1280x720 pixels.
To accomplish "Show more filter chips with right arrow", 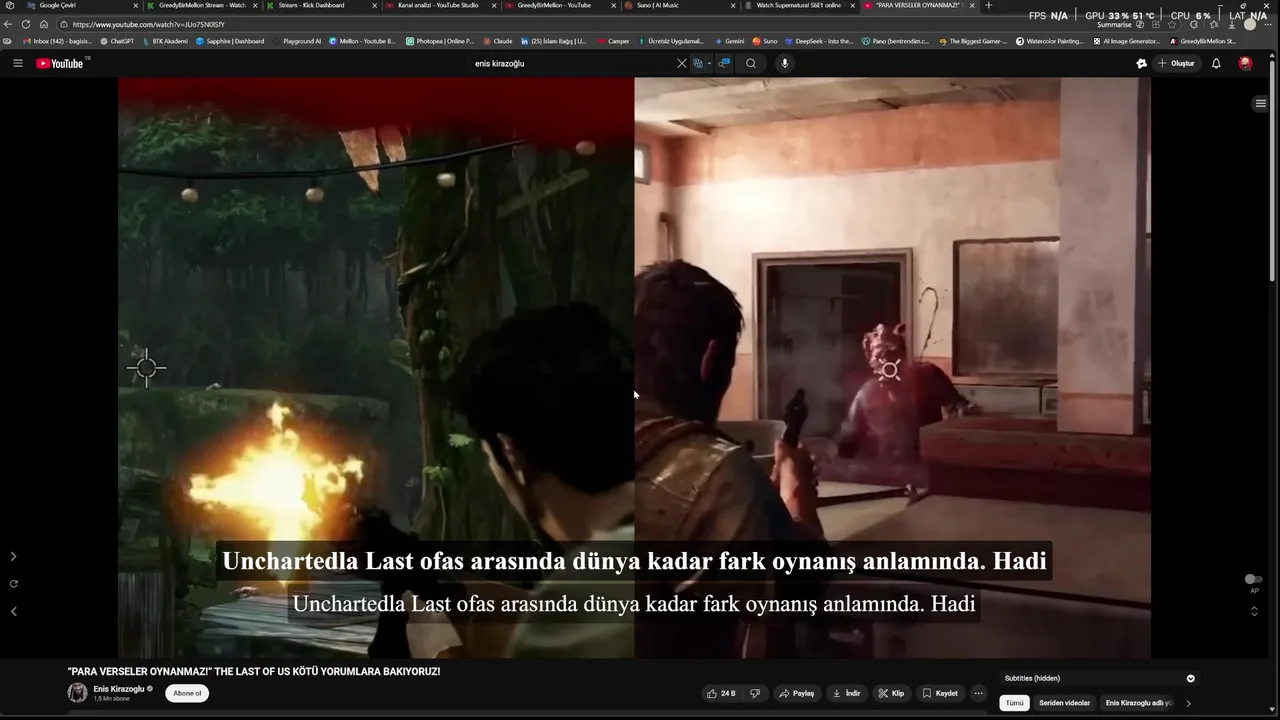I will click(1188, 703).
